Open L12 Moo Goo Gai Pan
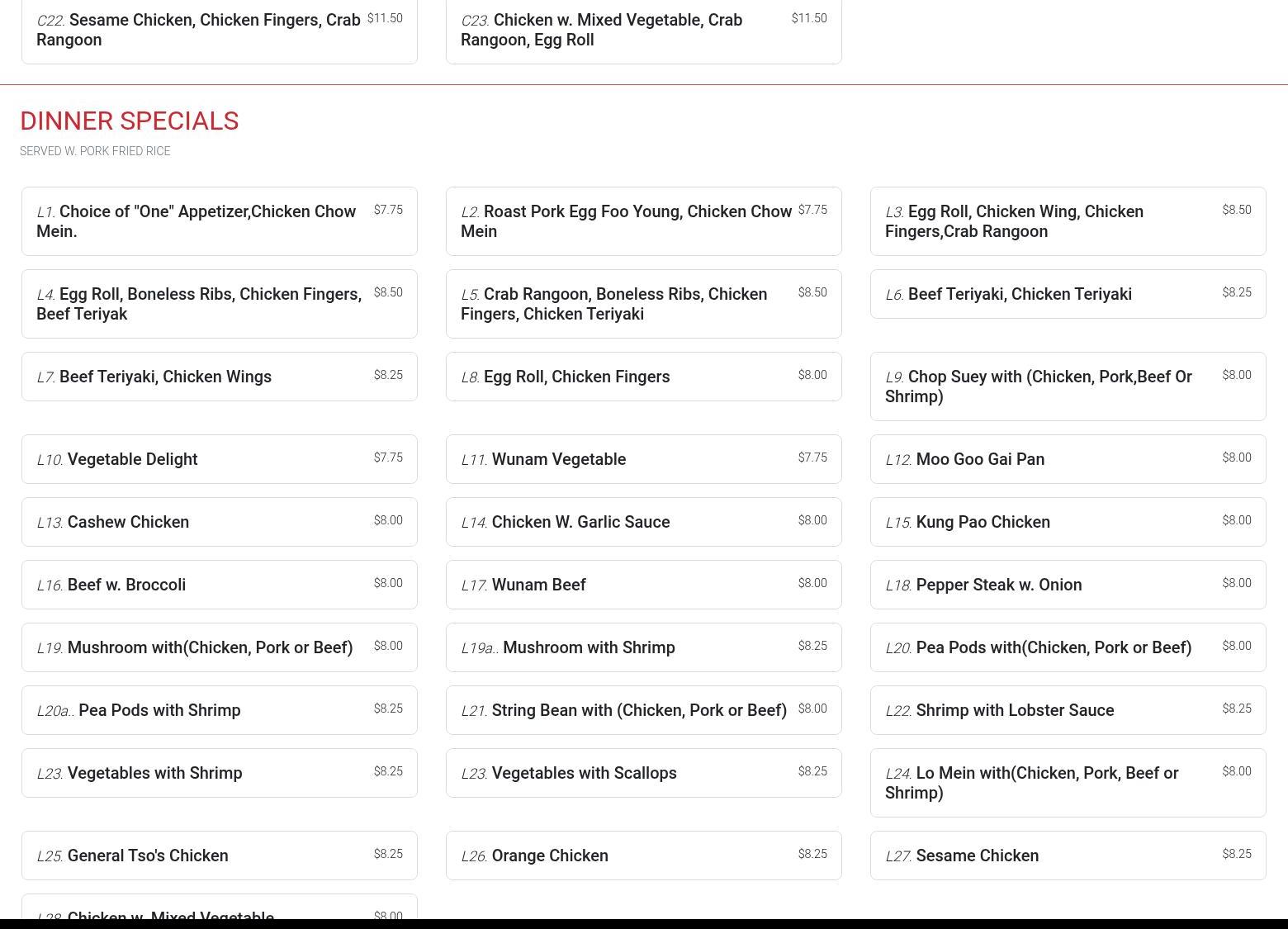Image resolution: width=1288 pixels, height=929 pixels. point(1068,459)
